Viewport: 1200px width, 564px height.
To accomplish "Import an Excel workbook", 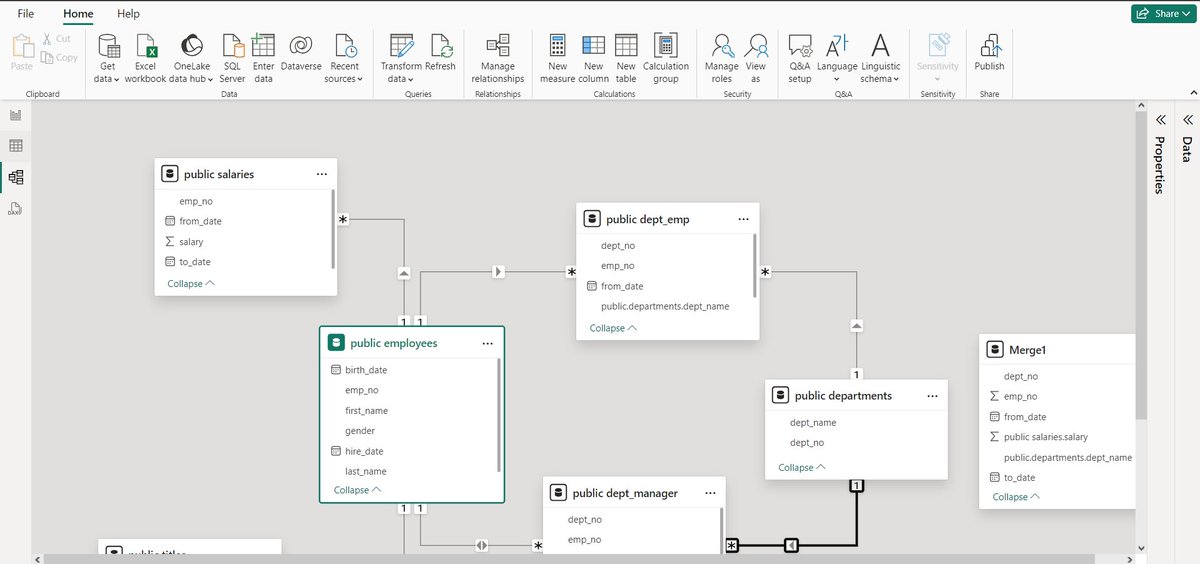I will tap(146, 58).
